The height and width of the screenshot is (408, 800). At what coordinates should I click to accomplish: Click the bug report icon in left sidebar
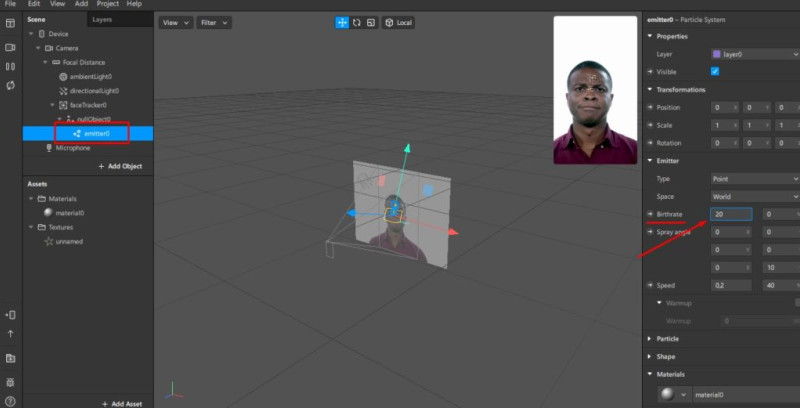click(10, 381)
